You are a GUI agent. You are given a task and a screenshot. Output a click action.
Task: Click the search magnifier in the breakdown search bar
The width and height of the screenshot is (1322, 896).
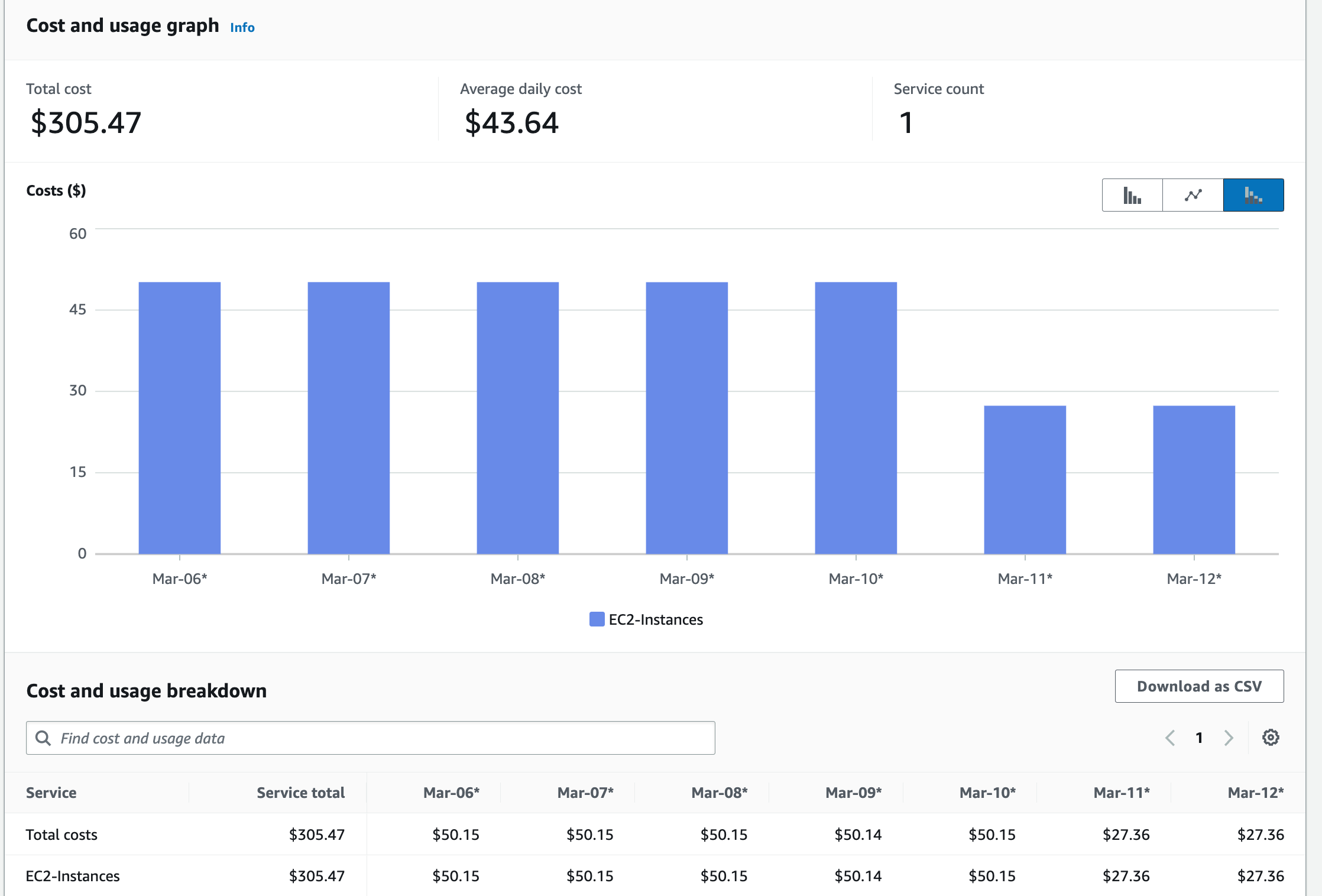point(43,738)
